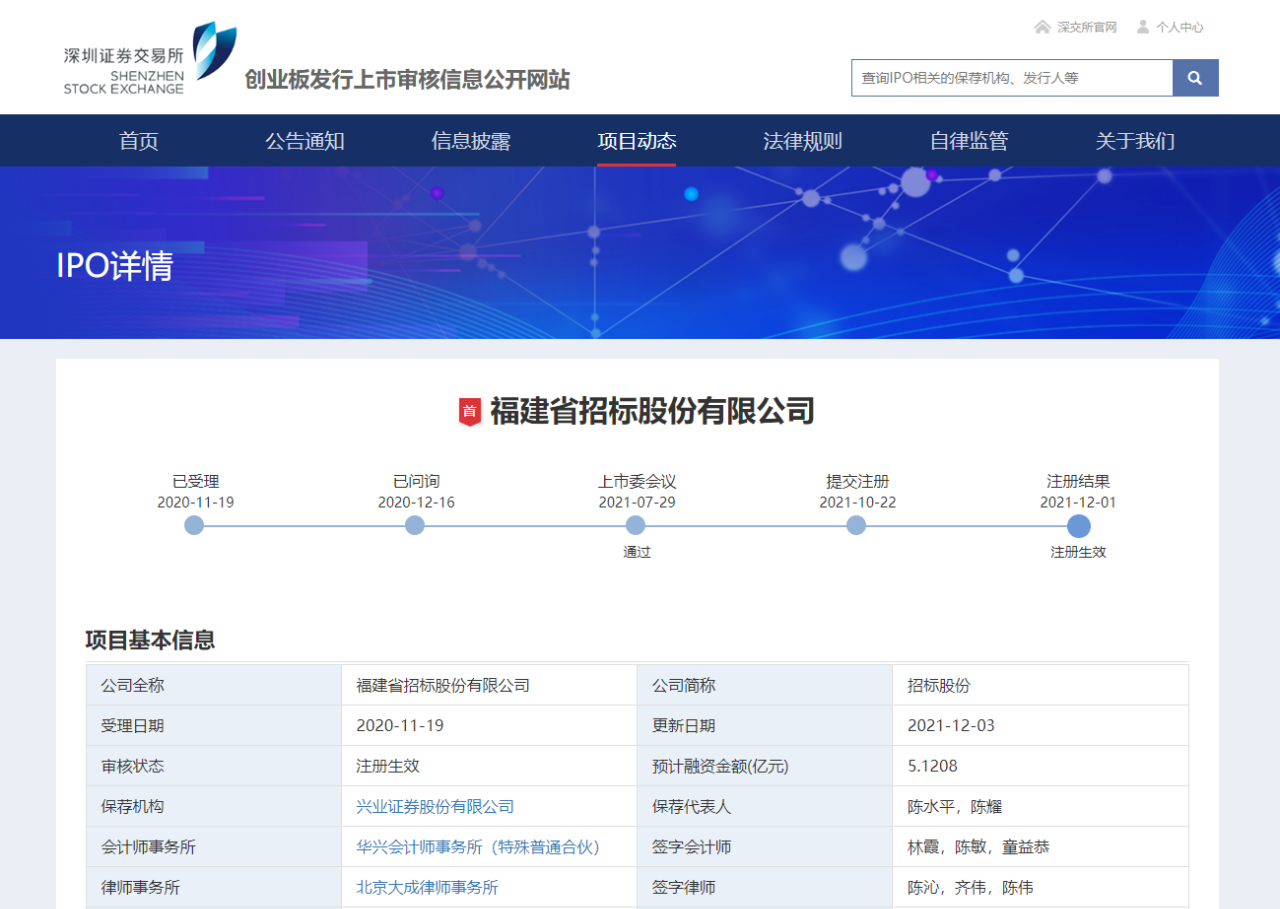
Task: Click the 保荐机构 label cell
Action: click(x=214, y=807)
